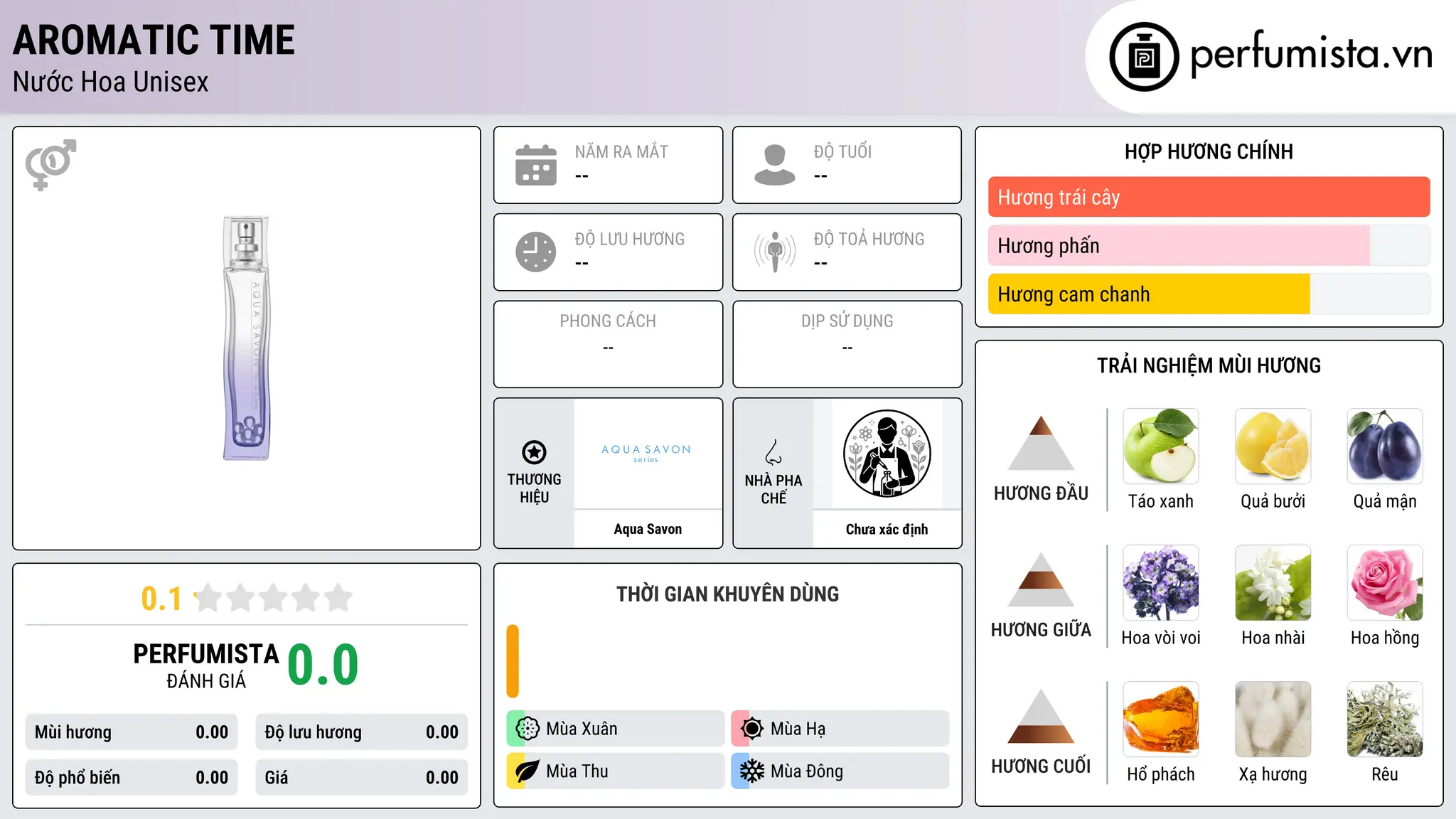The width and height of the screenshot is (1456, 819).
Task: Click the Hương cuối pyramid icon
Action: pos(1041,716)
